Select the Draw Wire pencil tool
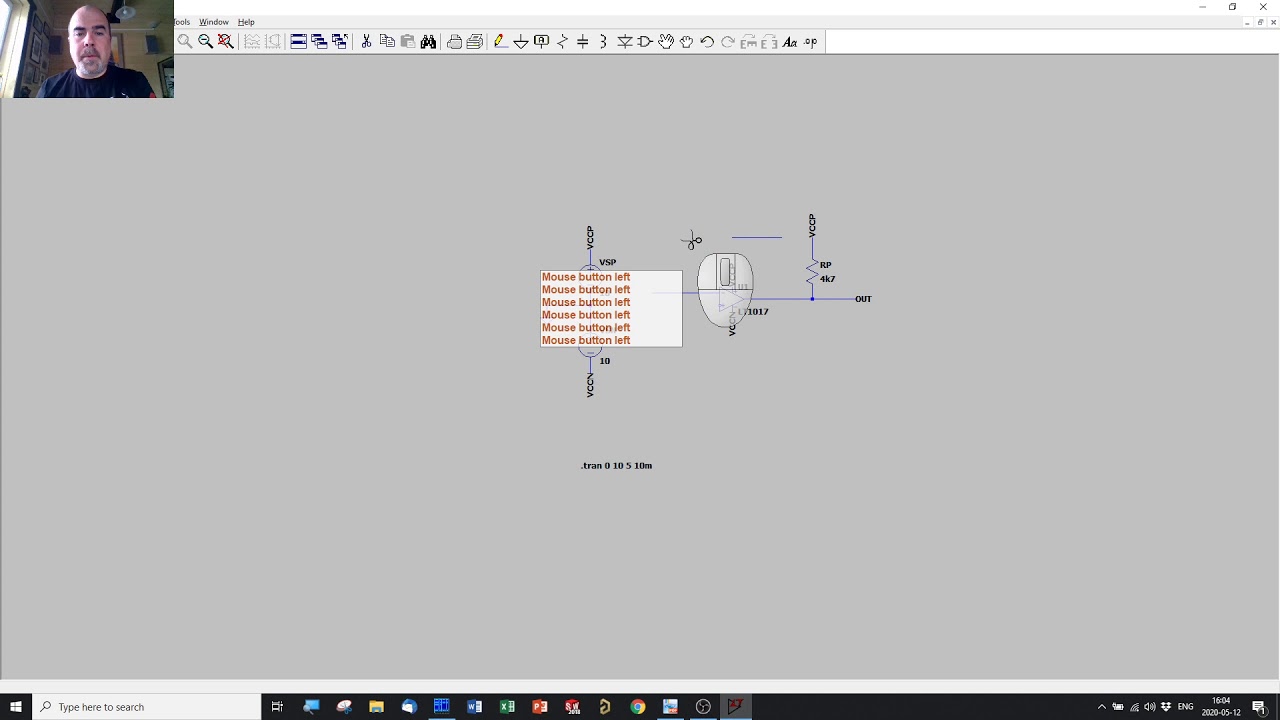This screenshot has width=1280, height=720. [x=500, y=42]
